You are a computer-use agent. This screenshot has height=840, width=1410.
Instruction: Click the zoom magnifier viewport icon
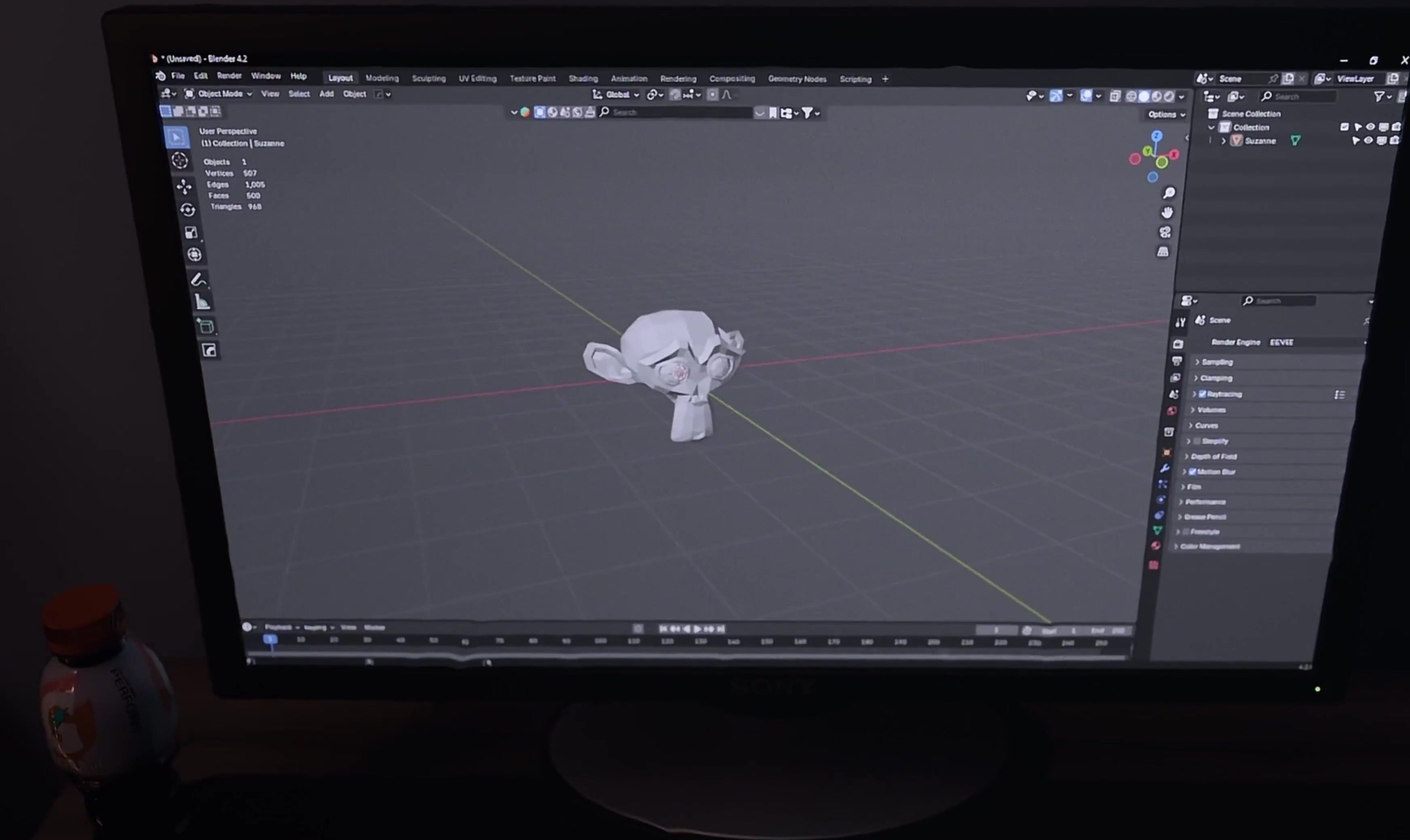coord(1169,193)
